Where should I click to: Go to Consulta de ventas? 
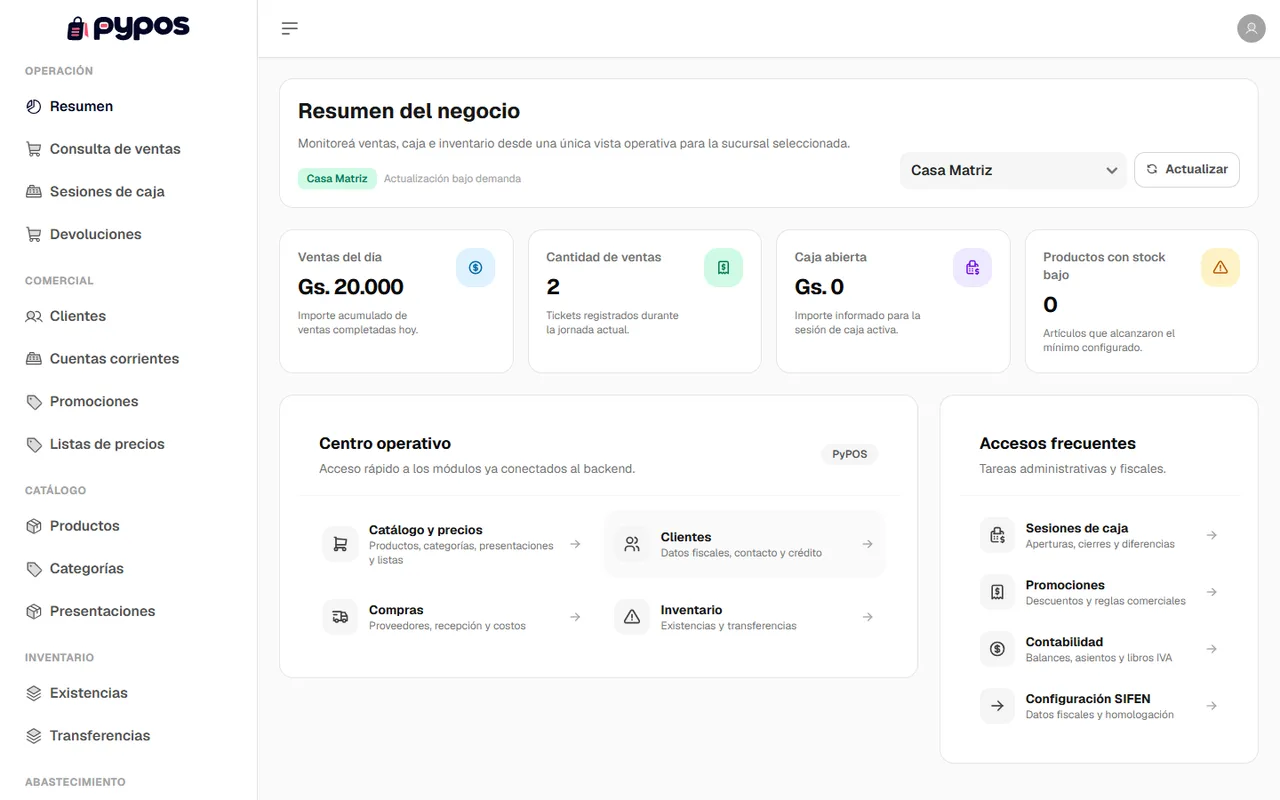[128, 149]
